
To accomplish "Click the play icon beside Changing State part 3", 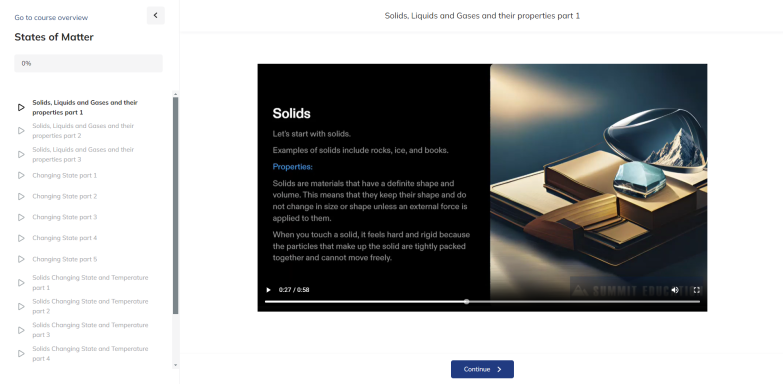I will tap(21, 217).
